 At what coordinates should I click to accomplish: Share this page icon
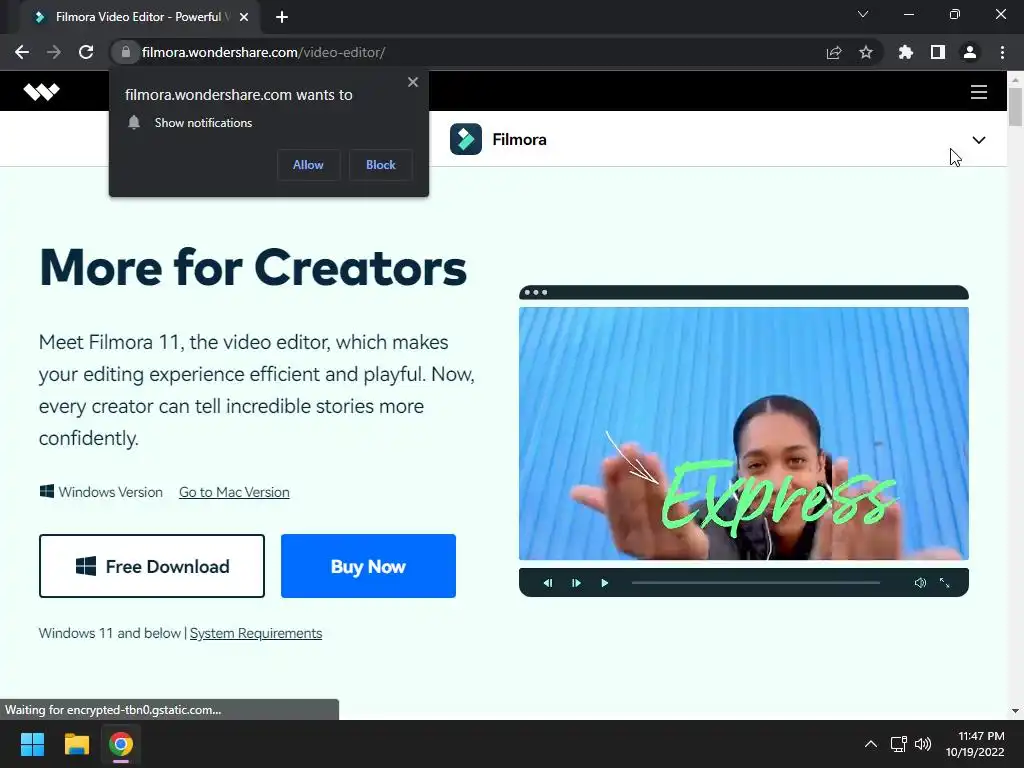coord(834,52)
